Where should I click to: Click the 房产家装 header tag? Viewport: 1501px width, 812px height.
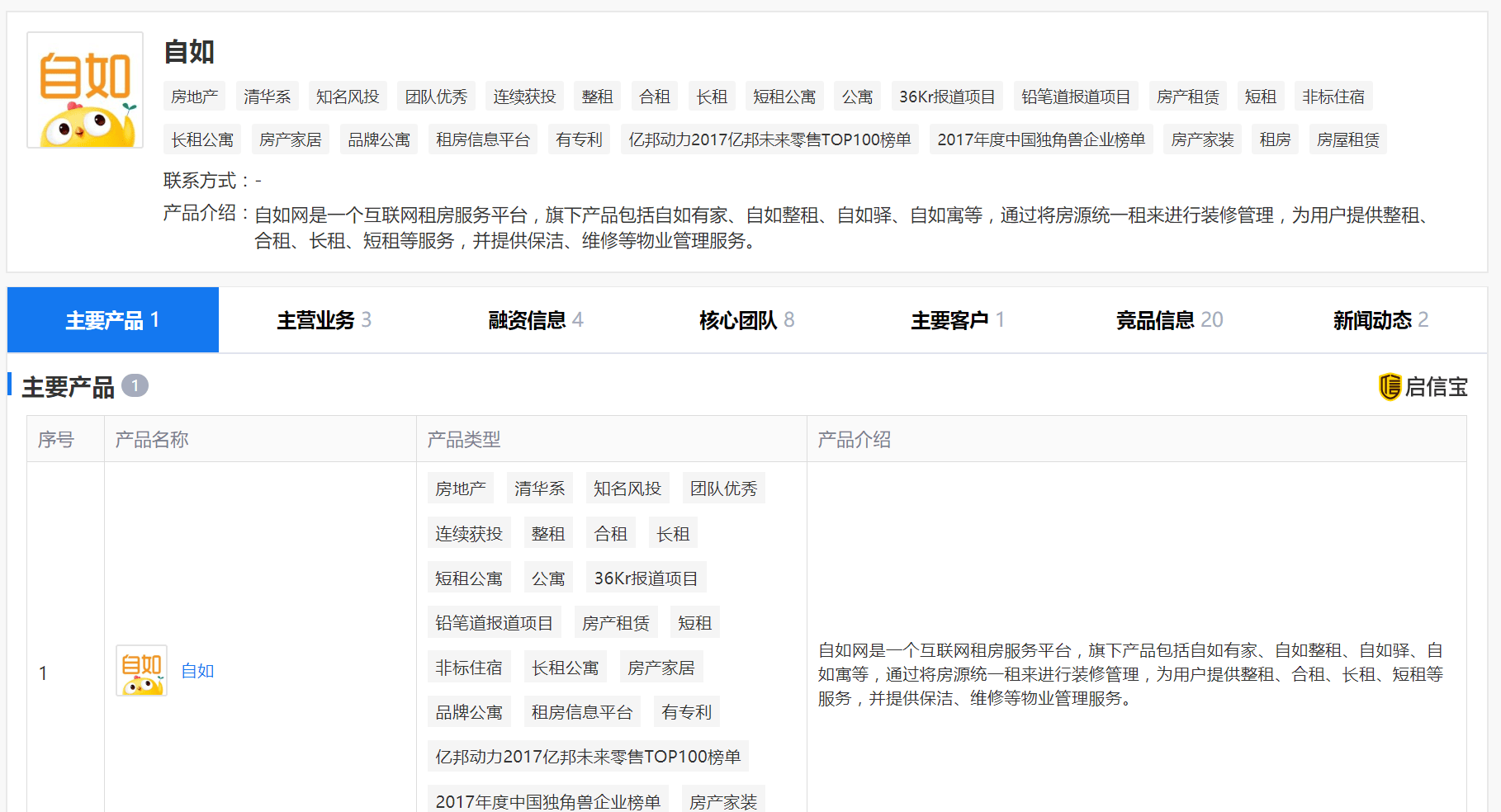(x=1203, y=139)
